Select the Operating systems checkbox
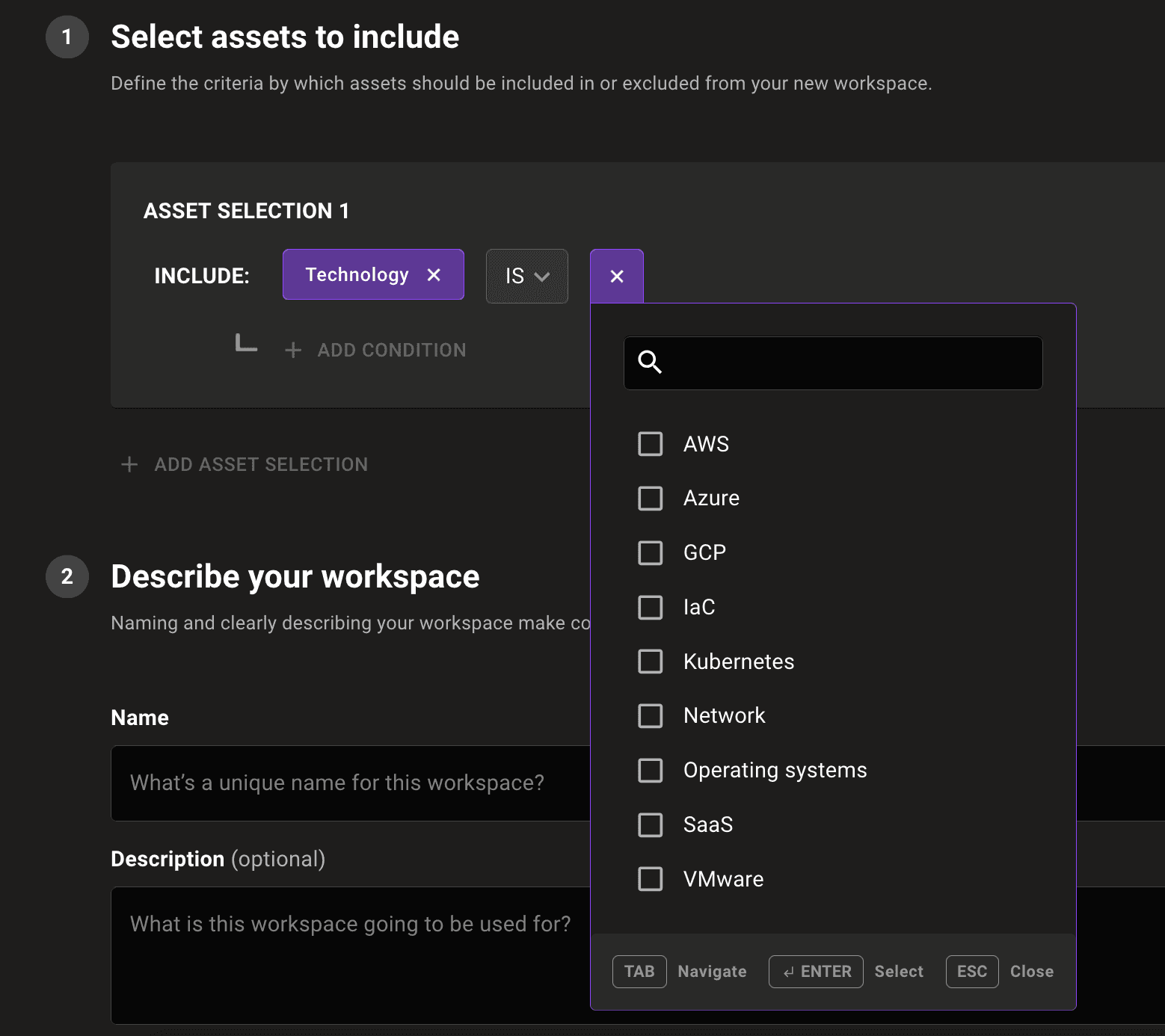The height and width of the screenshot is (1036, 1165). click(x=650, y=770)
